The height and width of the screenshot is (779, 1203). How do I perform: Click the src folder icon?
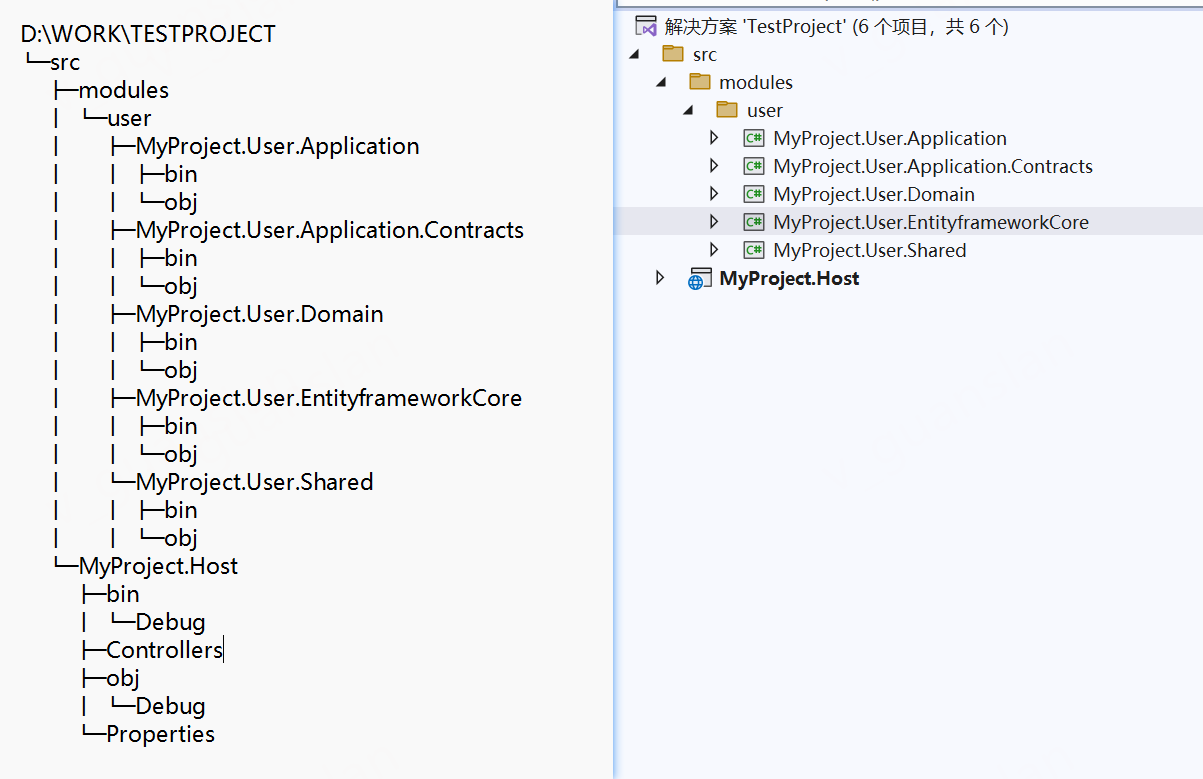point(673,54)
